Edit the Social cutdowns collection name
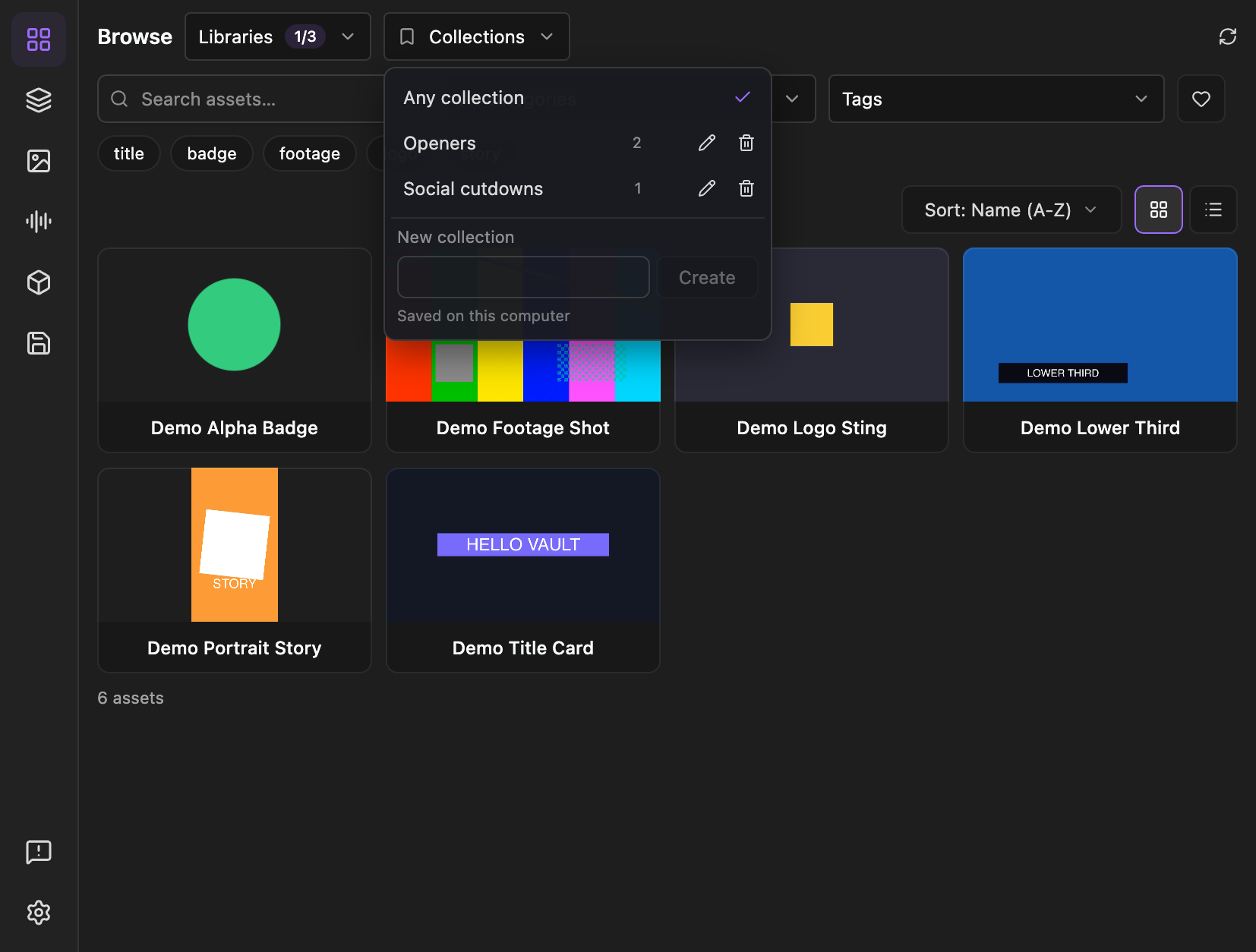 (707, 188)
